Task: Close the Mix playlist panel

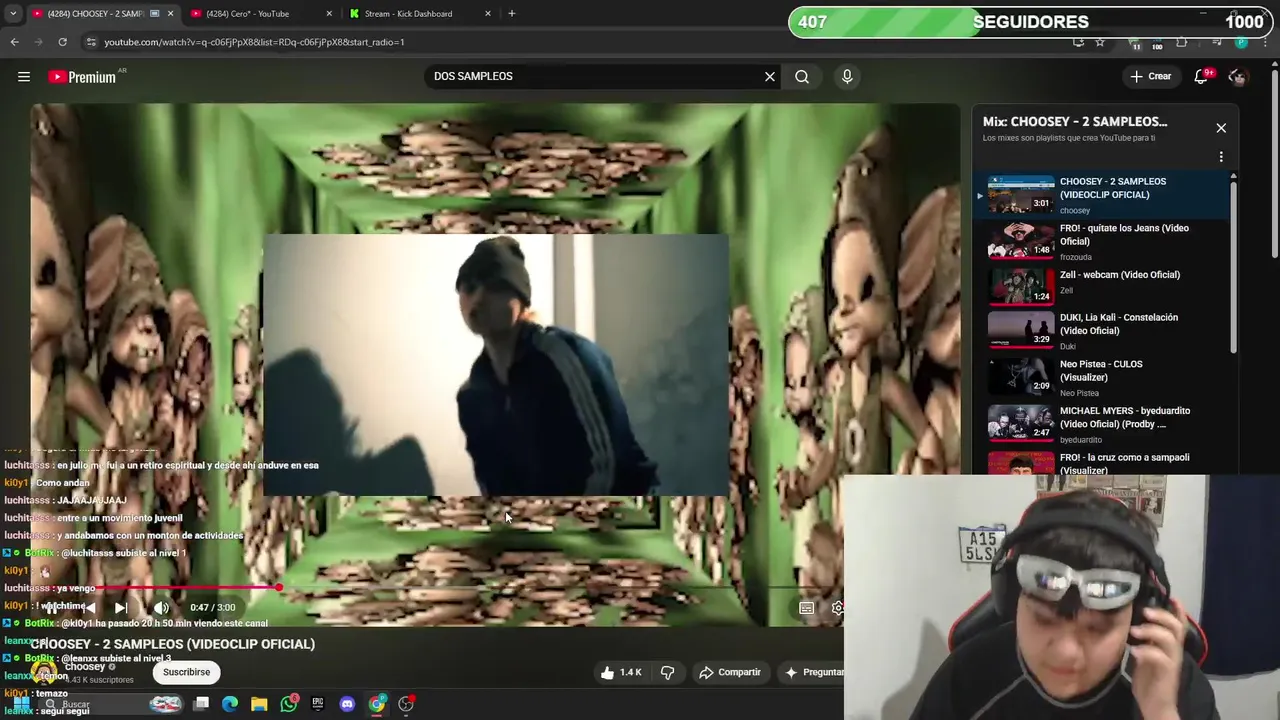Action: 1221,128
